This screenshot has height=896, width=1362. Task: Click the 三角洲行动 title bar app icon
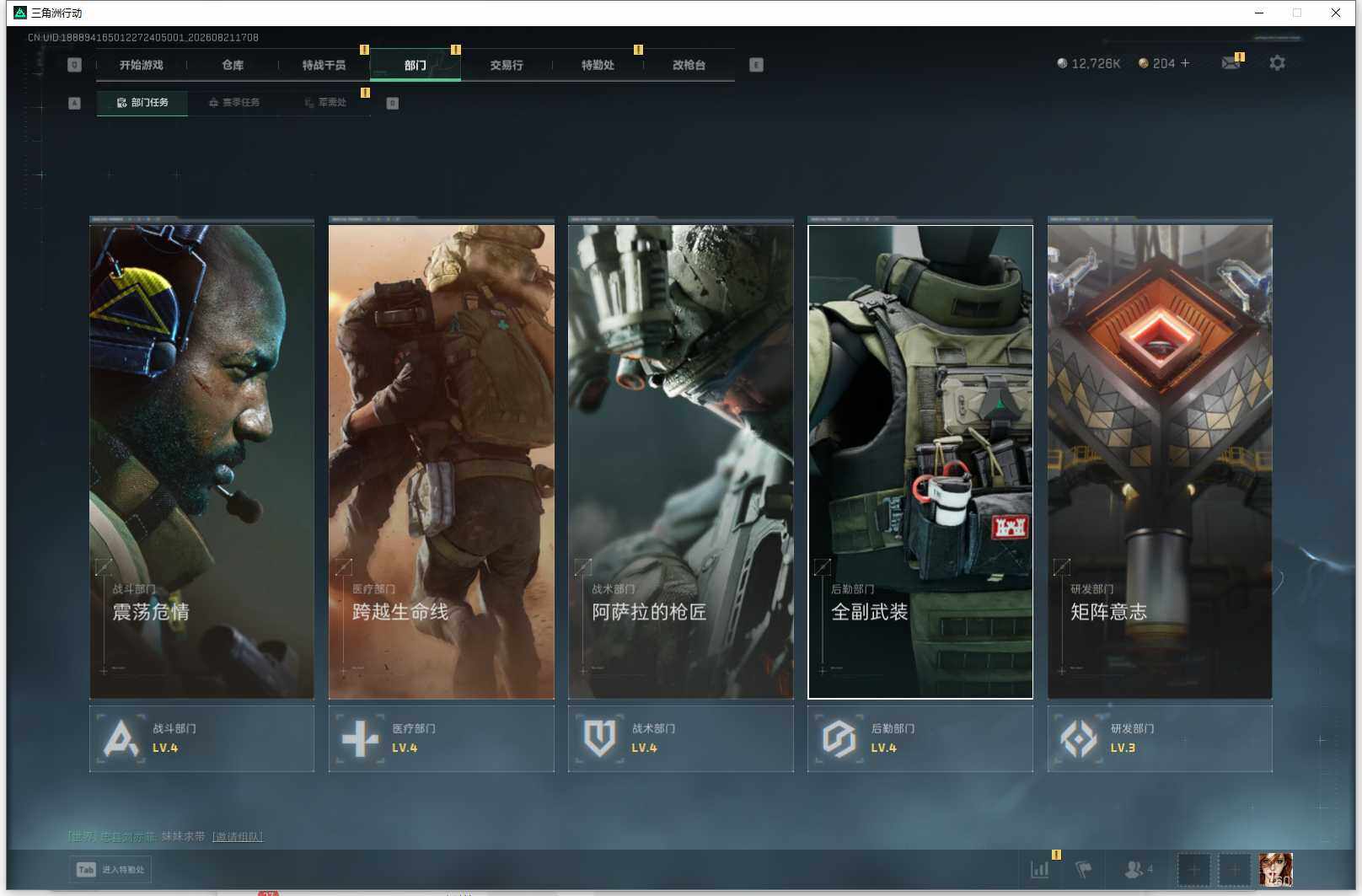pos(20,13)
